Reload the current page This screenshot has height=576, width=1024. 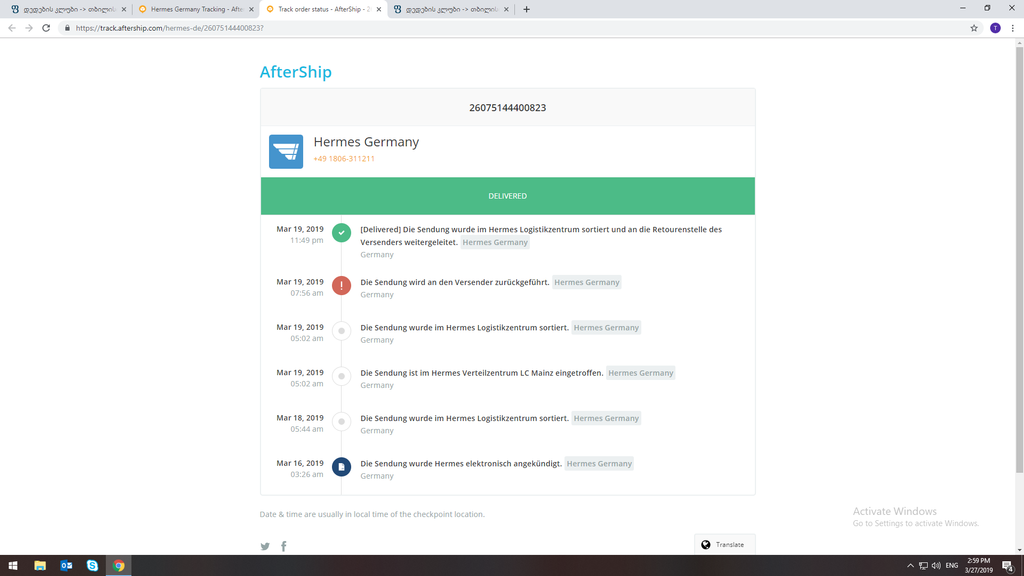[46, 28]
